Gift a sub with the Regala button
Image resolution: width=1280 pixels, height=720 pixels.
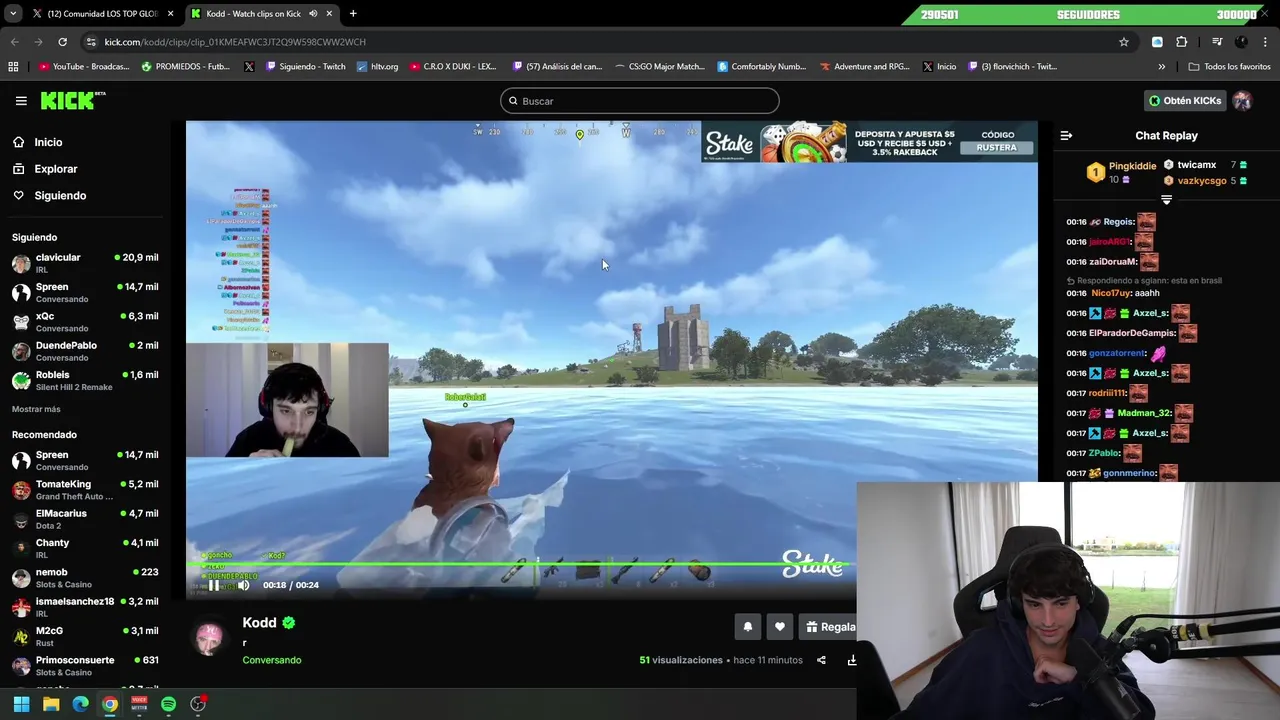click(830, 627)
